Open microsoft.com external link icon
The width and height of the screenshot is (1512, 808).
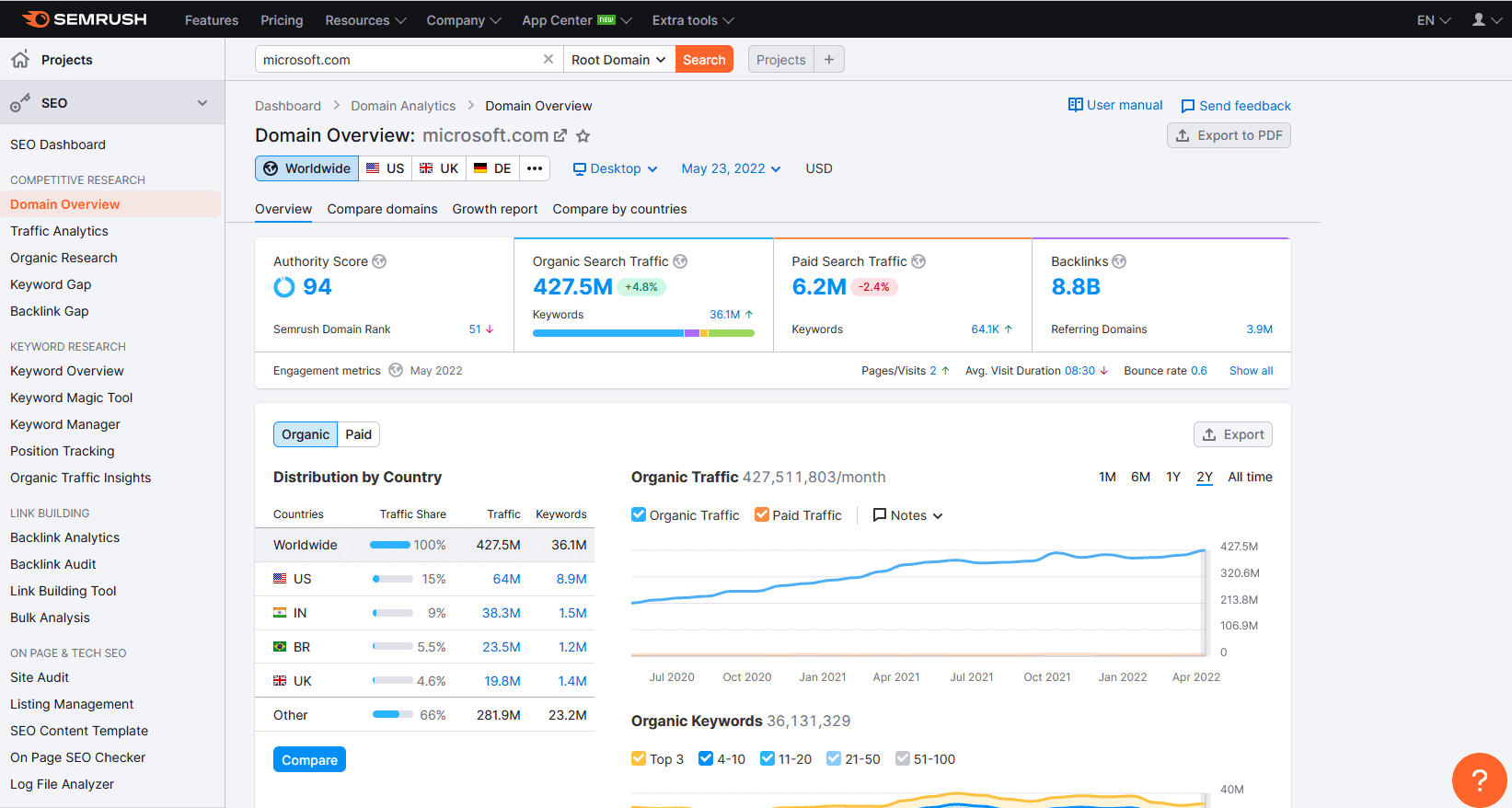560,136
